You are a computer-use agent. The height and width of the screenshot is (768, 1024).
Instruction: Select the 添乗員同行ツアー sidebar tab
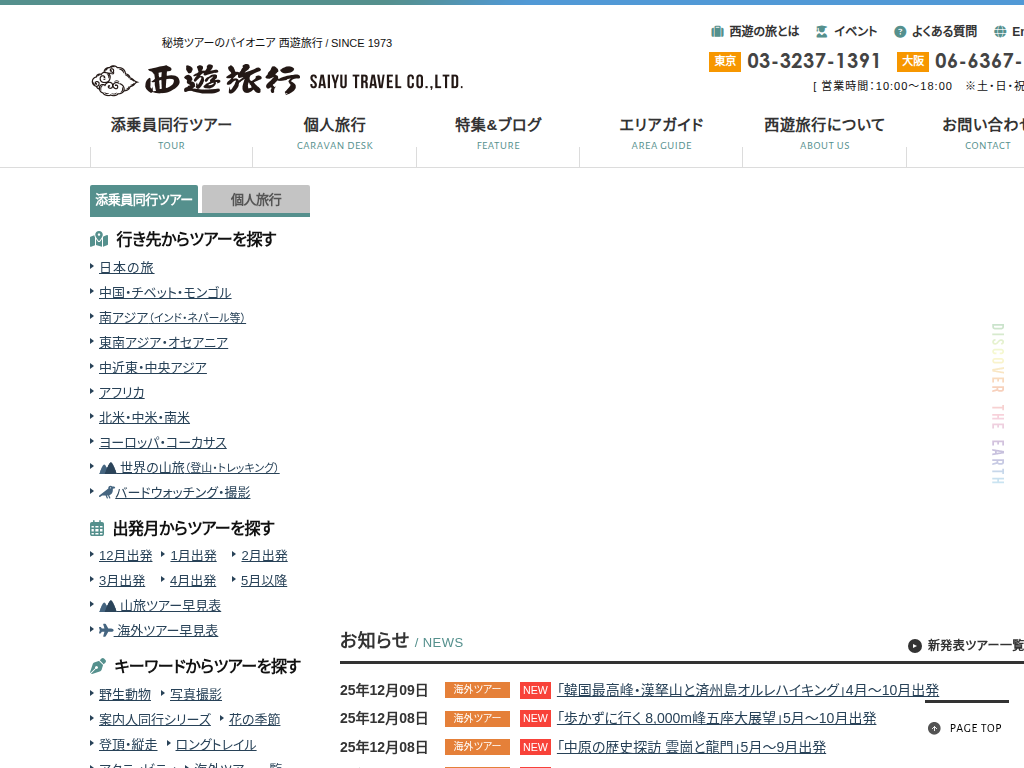click(x=144, y=199)
